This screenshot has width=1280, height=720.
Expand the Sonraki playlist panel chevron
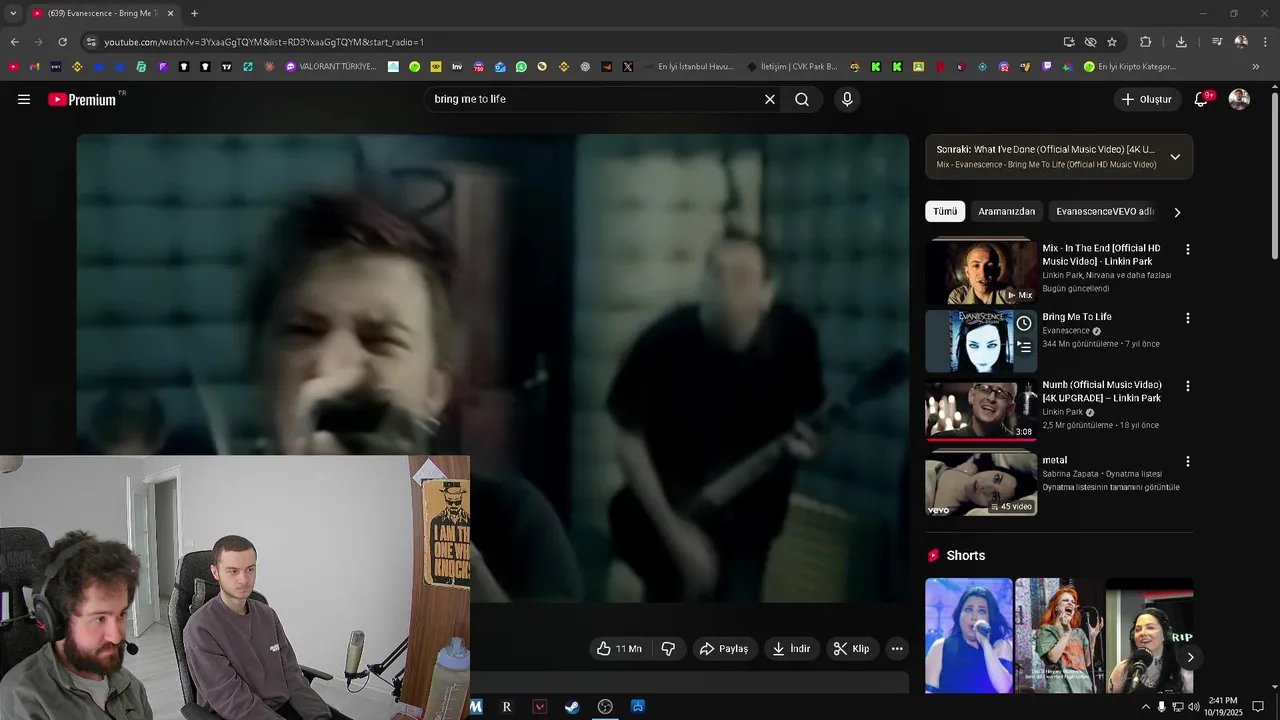[x=1175, y=157]
